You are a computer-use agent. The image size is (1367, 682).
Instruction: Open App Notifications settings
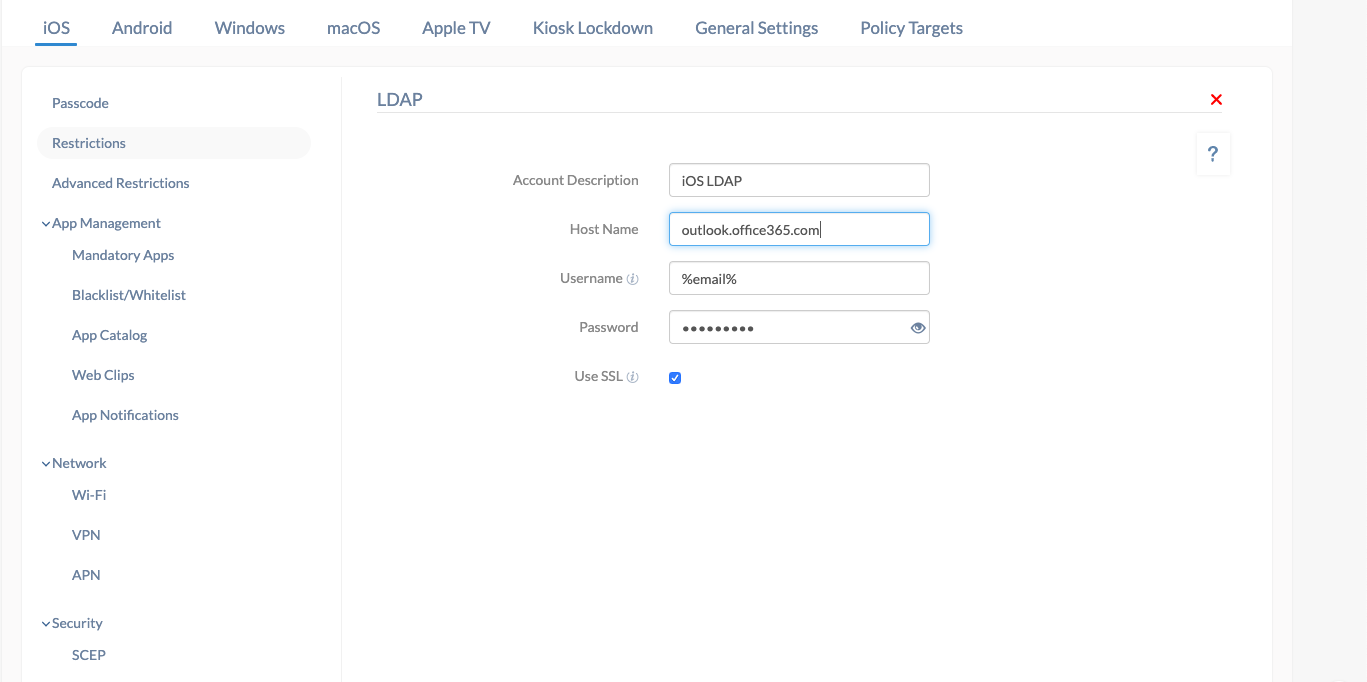pos(125,415)
